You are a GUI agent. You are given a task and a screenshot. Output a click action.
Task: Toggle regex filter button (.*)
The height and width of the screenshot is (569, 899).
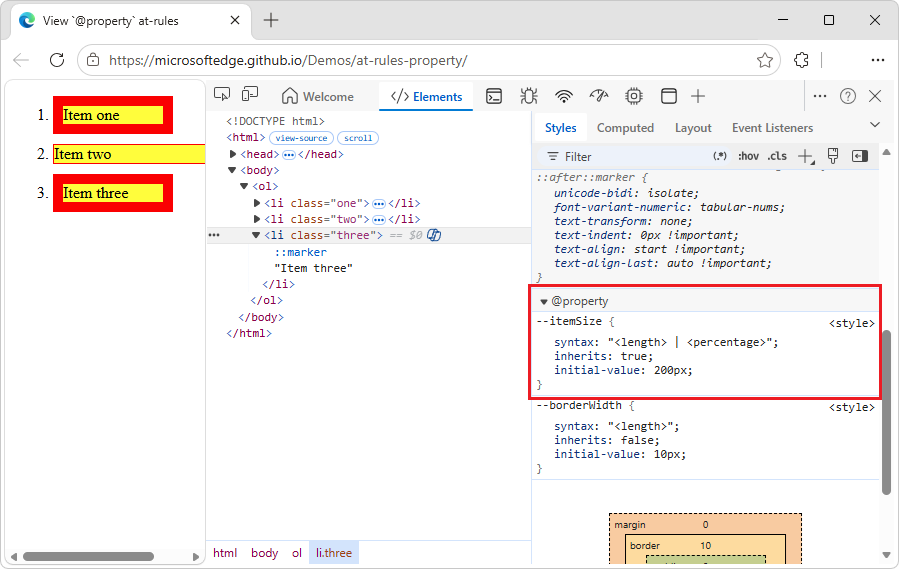click(x=720, y=156)
